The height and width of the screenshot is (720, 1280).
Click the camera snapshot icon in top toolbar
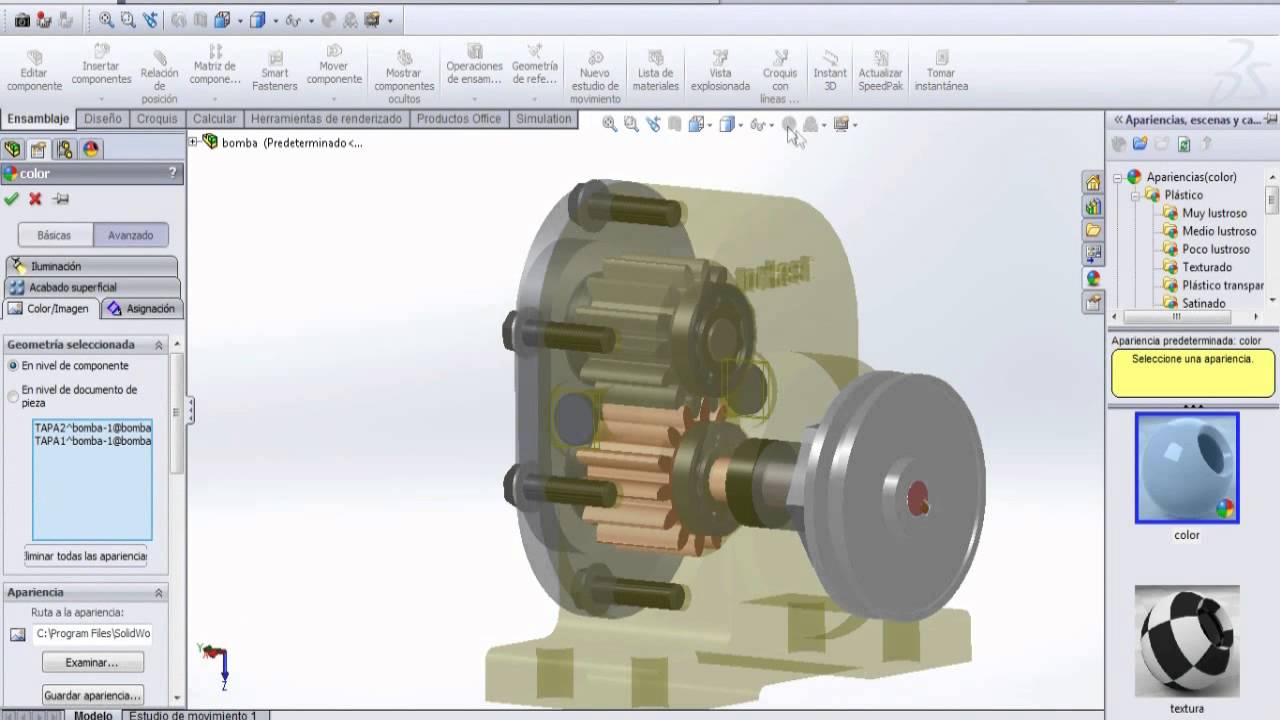coord(22,19)
